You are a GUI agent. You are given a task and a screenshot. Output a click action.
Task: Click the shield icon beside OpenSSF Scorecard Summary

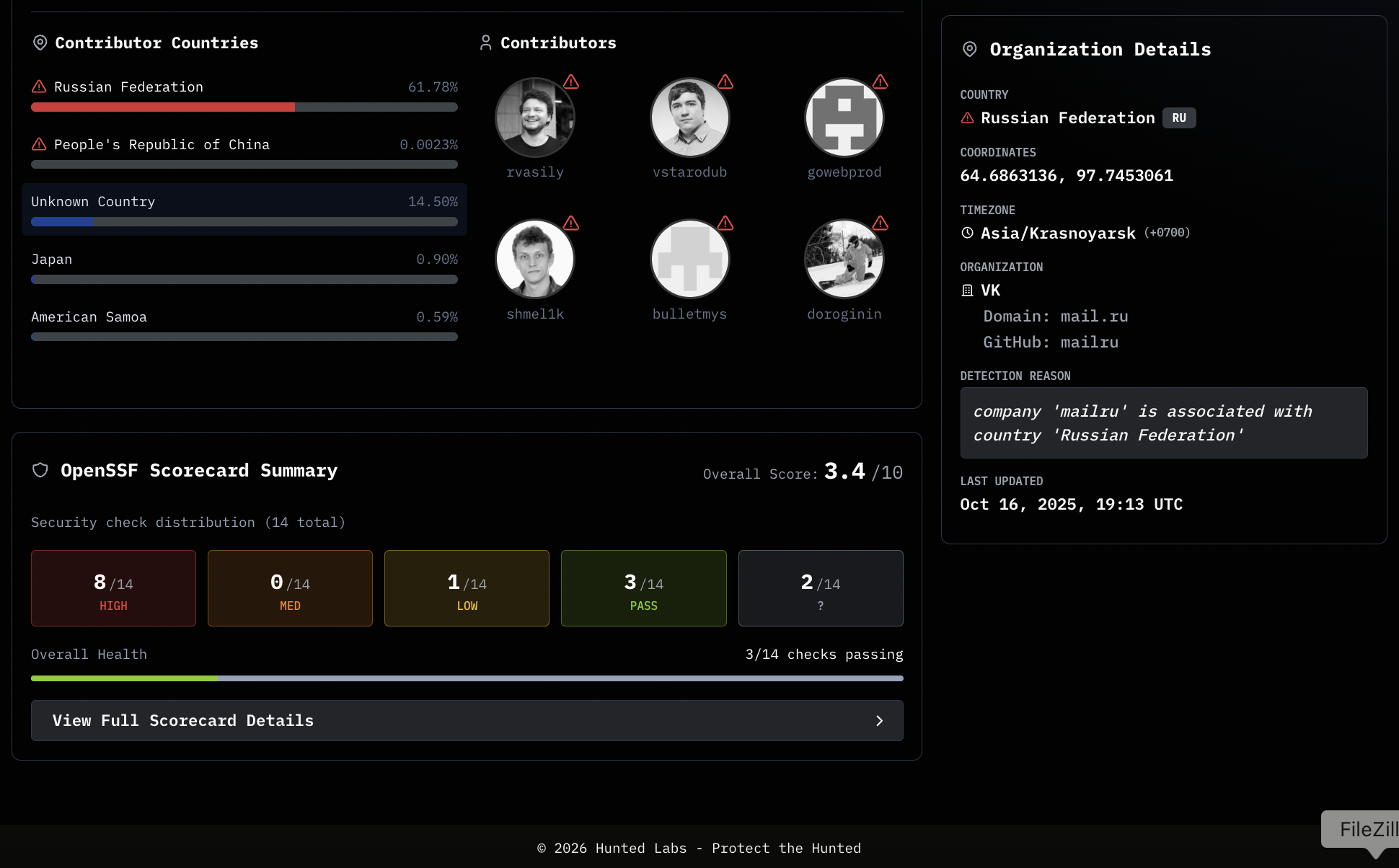click(x=40, y=470)
